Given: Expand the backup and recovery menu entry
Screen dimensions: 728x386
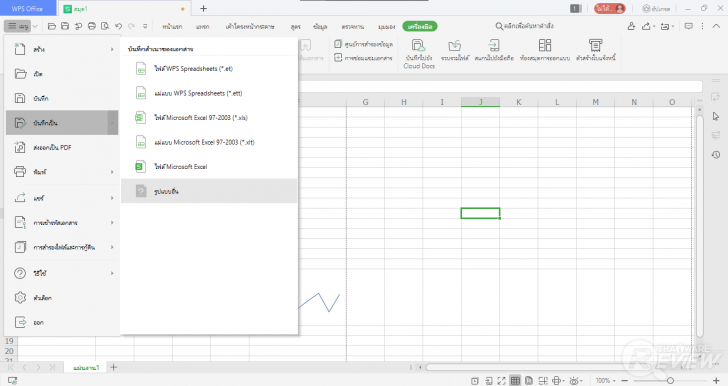Looking at the screenshot, I should (62, 247).
